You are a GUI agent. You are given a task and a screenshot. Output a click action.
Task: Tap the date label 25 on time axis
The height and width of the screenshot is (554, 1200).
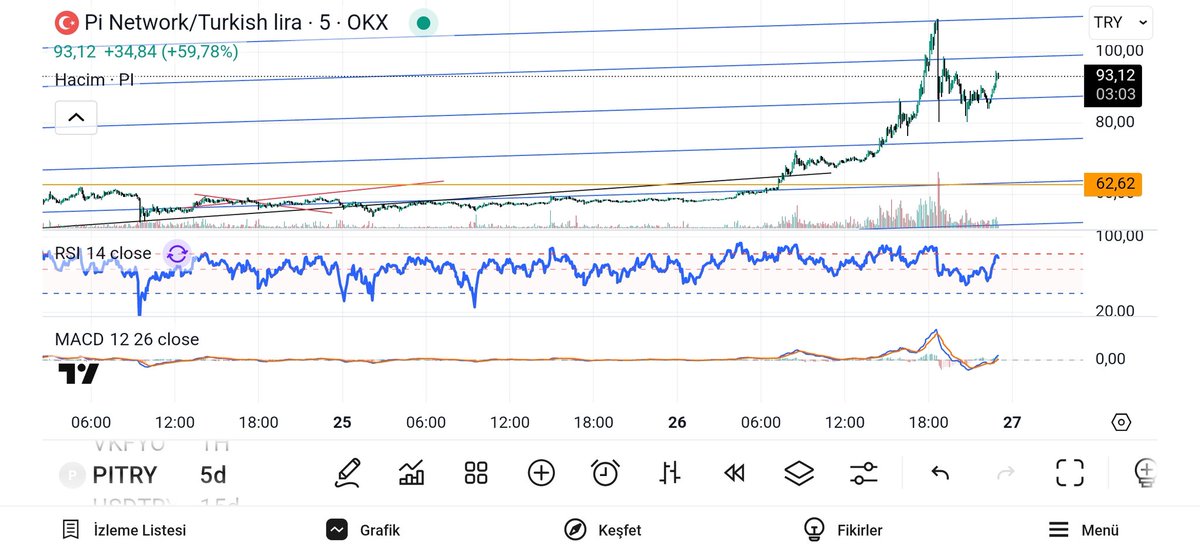(342, 422)
